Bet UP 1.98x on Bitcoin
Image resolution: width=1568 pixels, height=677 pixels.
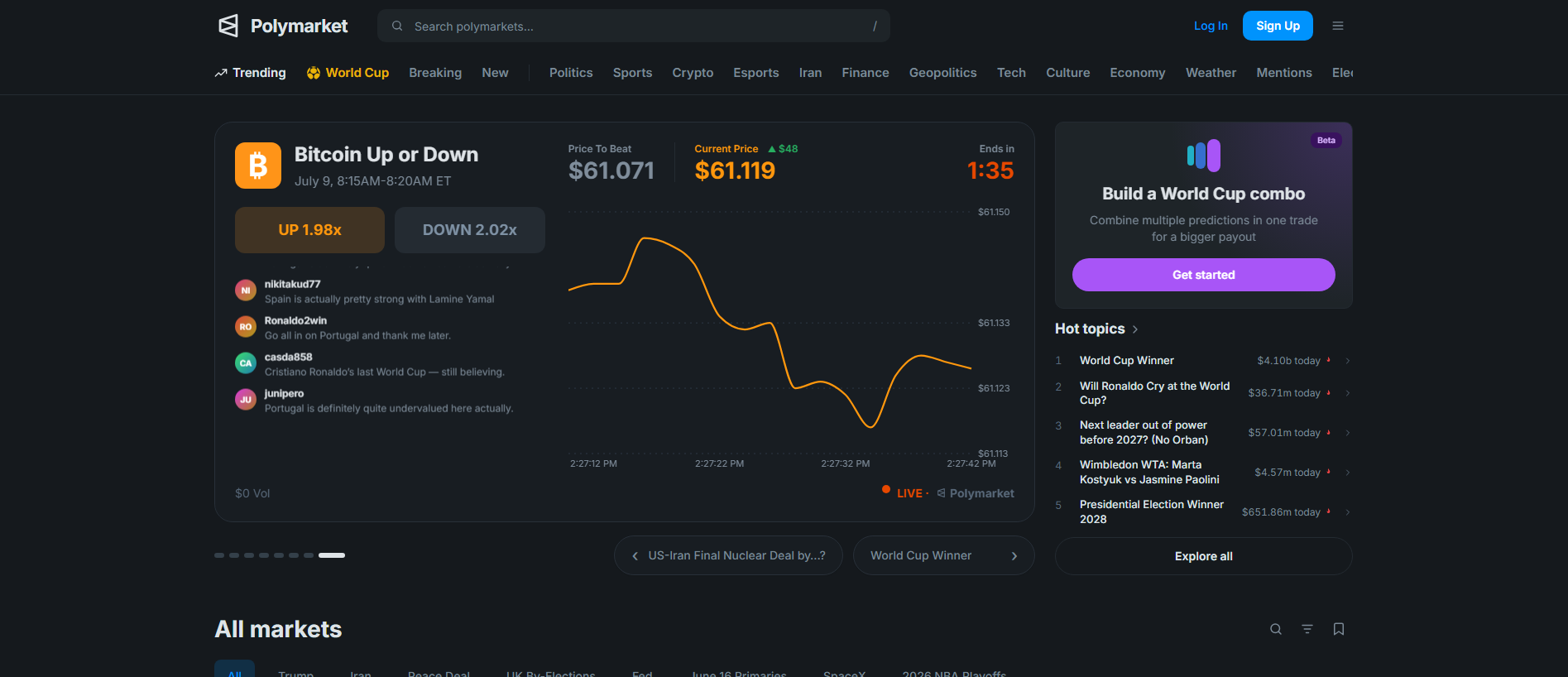tap(309, 230)
